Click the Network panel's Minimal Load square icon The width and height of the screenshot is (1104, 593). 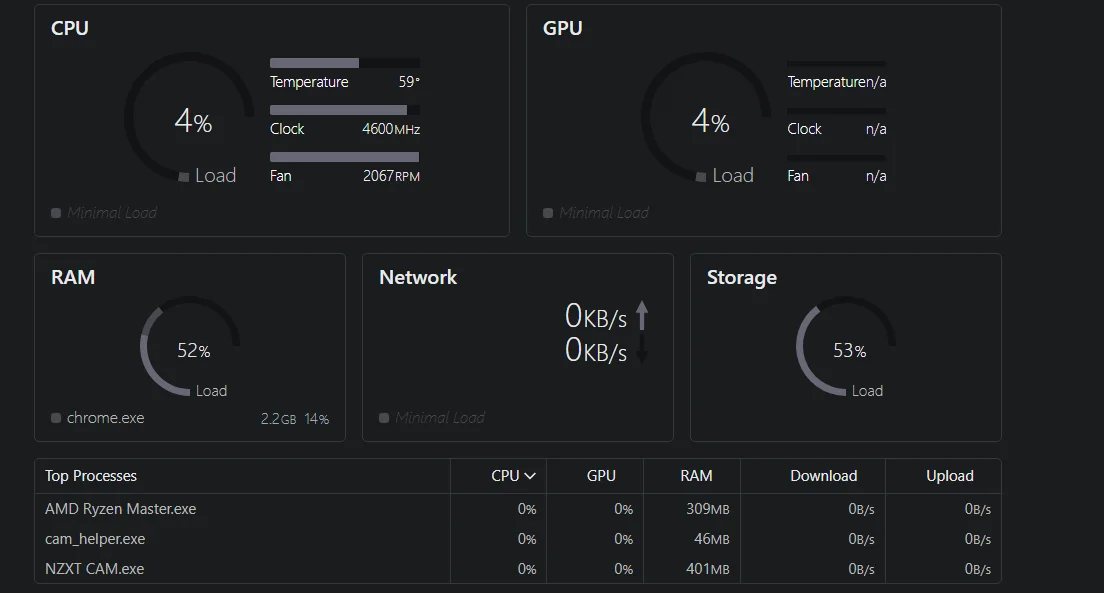coord(384,418)
